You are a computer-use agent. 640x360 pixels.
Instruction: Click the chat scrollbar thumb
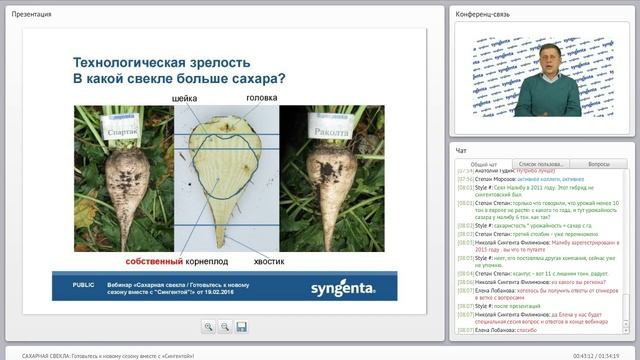[x=626, y=307]
